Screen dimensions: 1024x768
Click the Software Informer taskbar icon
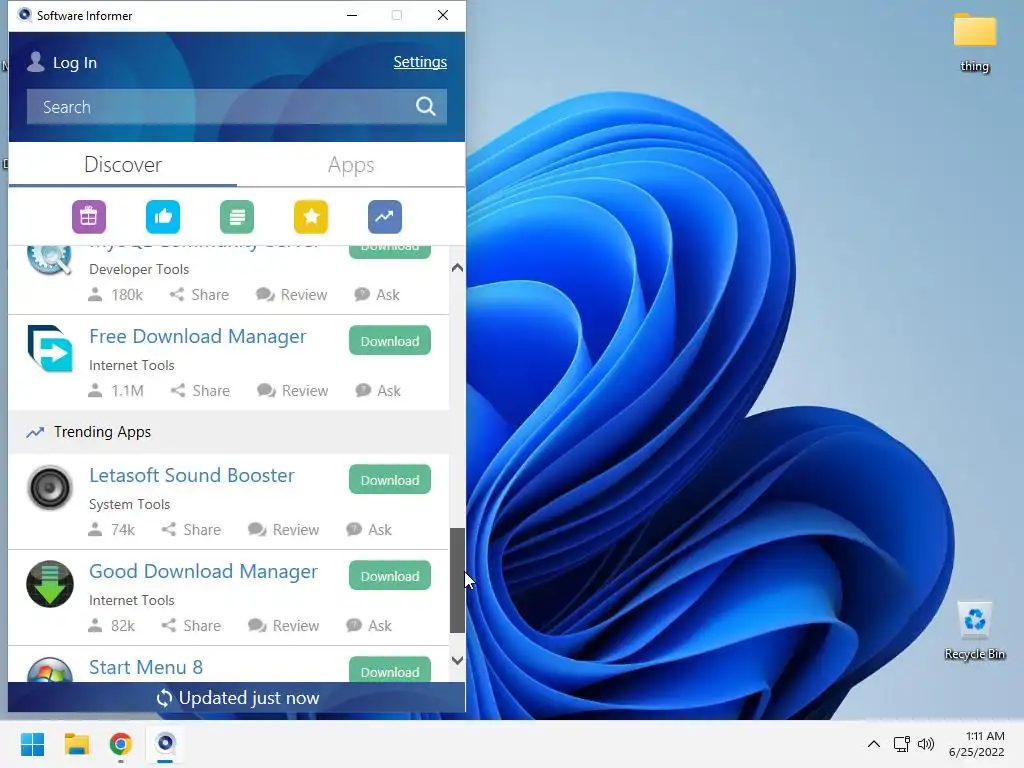pos(165,743)
